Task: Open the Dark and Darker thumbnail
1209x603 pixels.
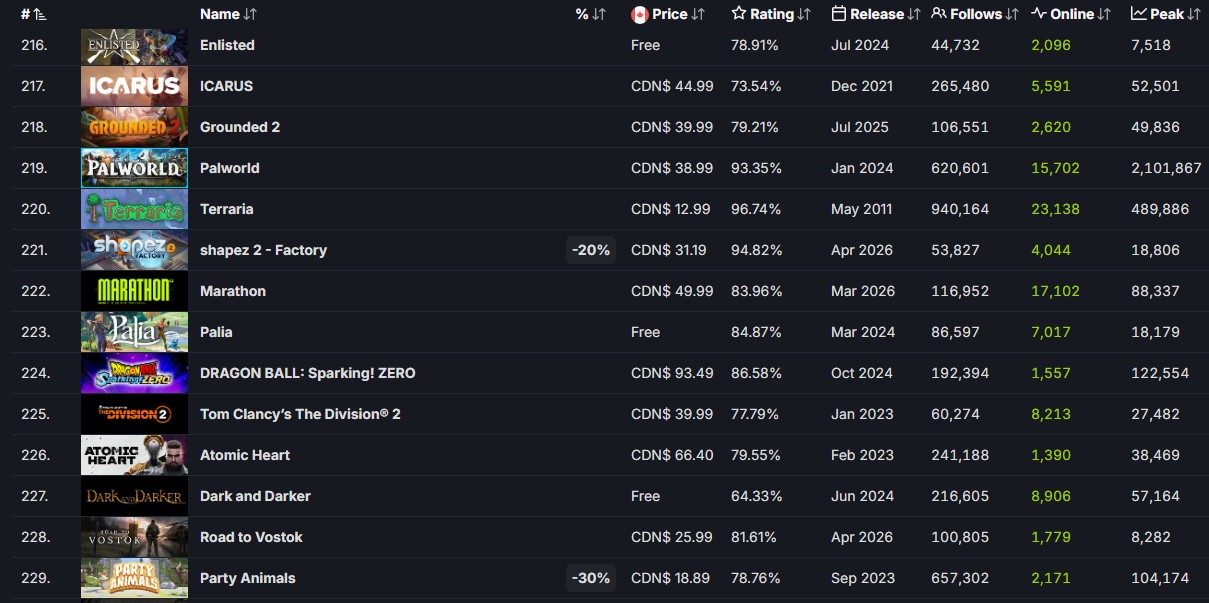Action: pyautogui.click(x=134, y=496)
